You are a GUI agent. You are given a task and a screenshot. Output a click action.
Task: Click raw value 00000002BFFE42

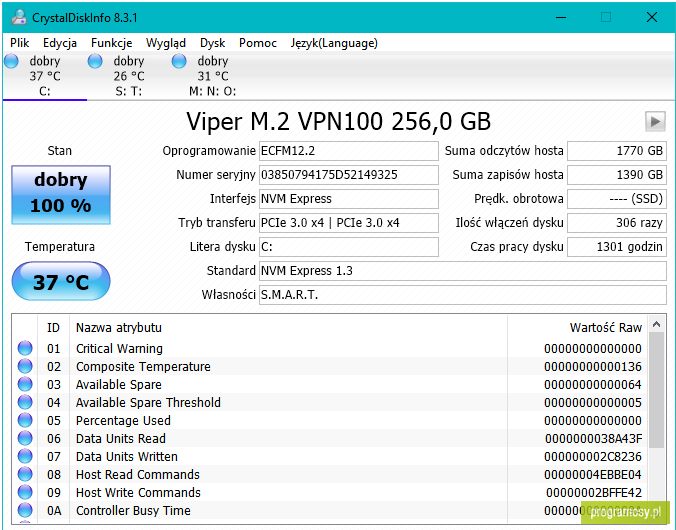(x=594, y=492)
